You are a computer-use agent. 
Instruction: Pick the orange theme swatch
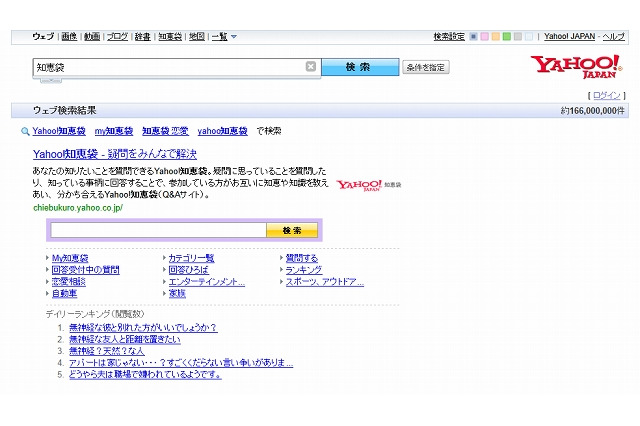tap(496, 37)
